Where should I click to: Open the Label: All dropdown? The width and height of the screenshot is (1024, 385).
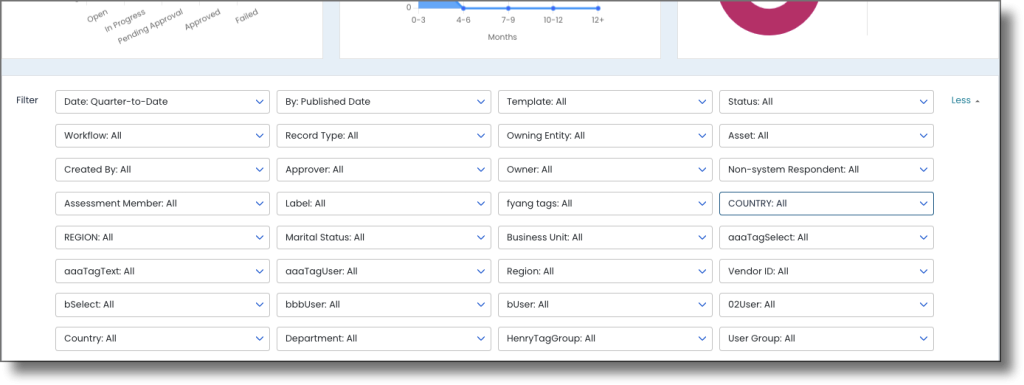pos(384,204)
